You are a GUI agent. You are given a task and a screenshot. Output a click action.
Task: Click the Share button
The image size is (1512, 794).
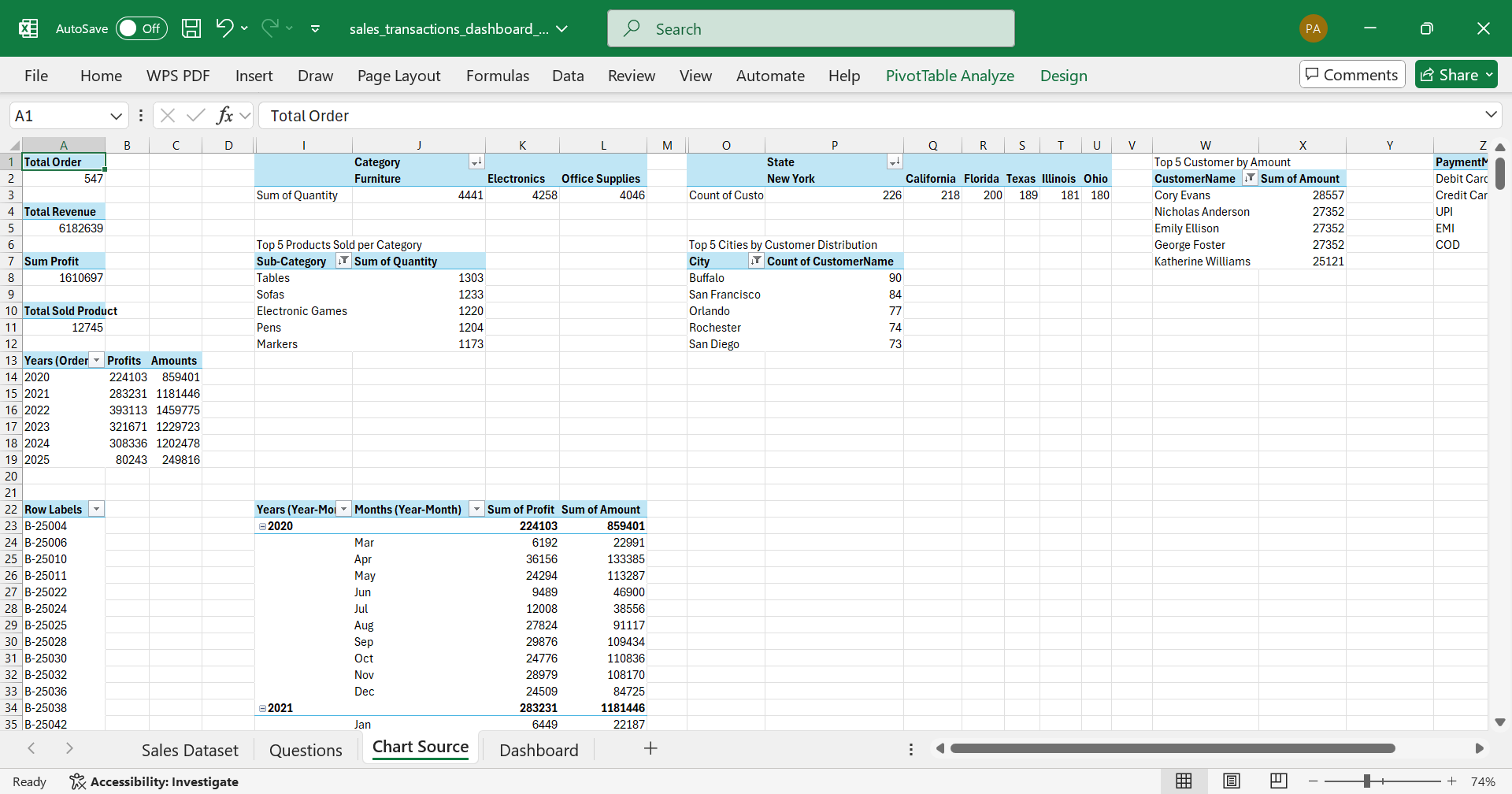(x=1455, y=75)
